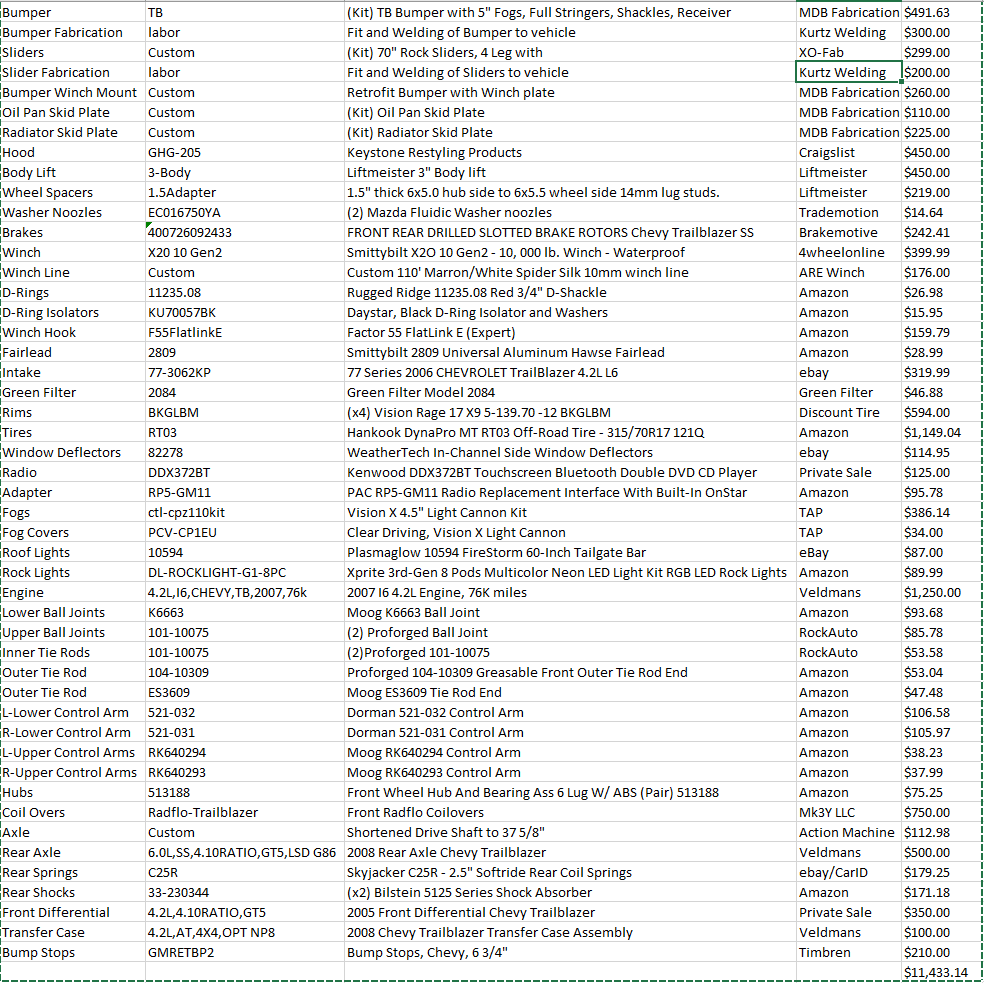984x983 pixels.
Task: Select the "Trademotion" vendor cell
Action: (848, 212)
